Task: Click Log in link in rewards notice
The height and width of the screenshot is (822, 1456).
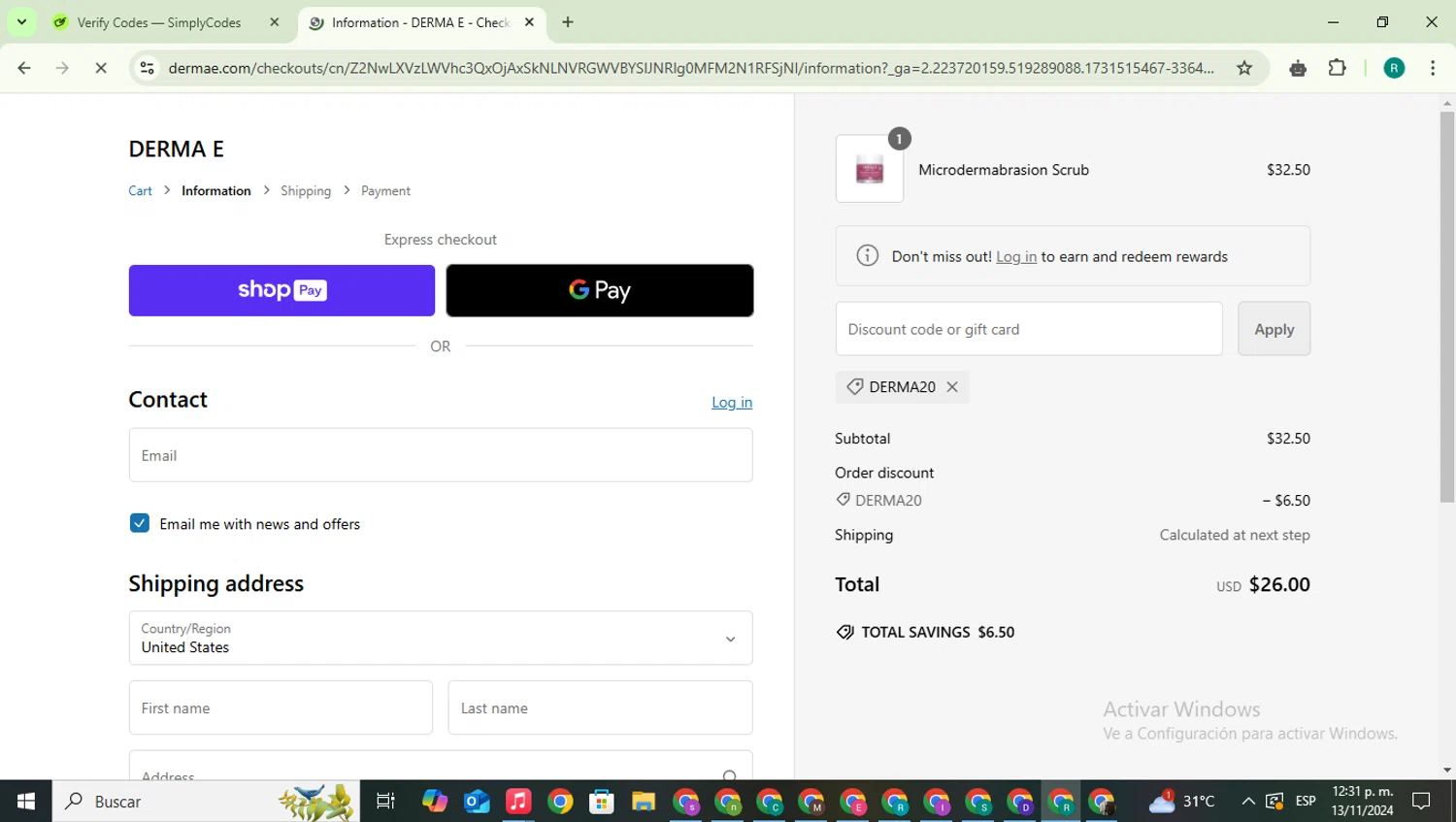Action: click(1016, 256)
